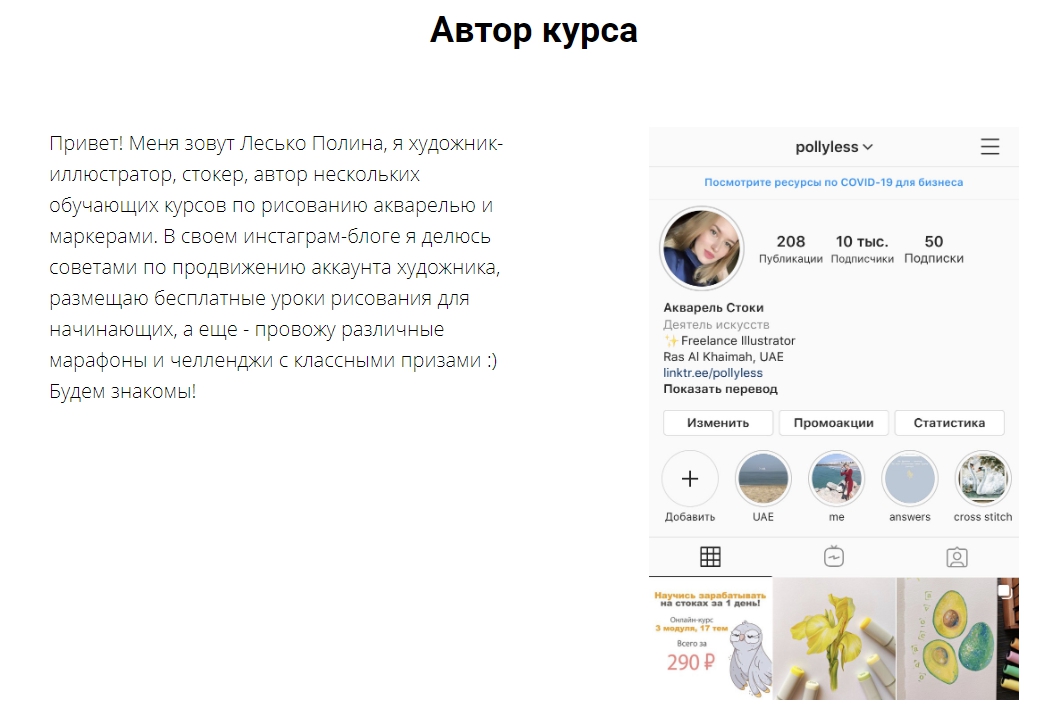Click the profile avatar photo
1061x715 pixels.
[x=702, y=248]
